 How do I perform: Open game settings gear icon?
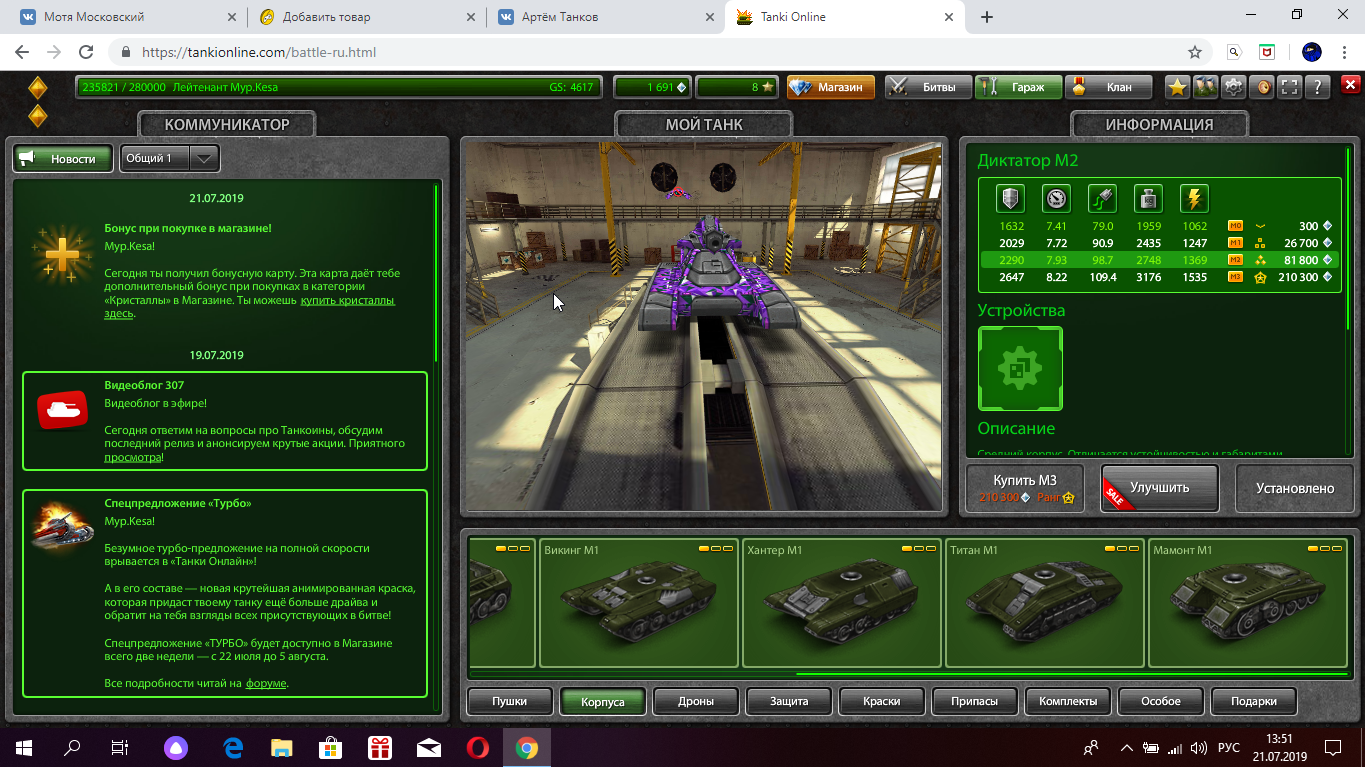1234,87
